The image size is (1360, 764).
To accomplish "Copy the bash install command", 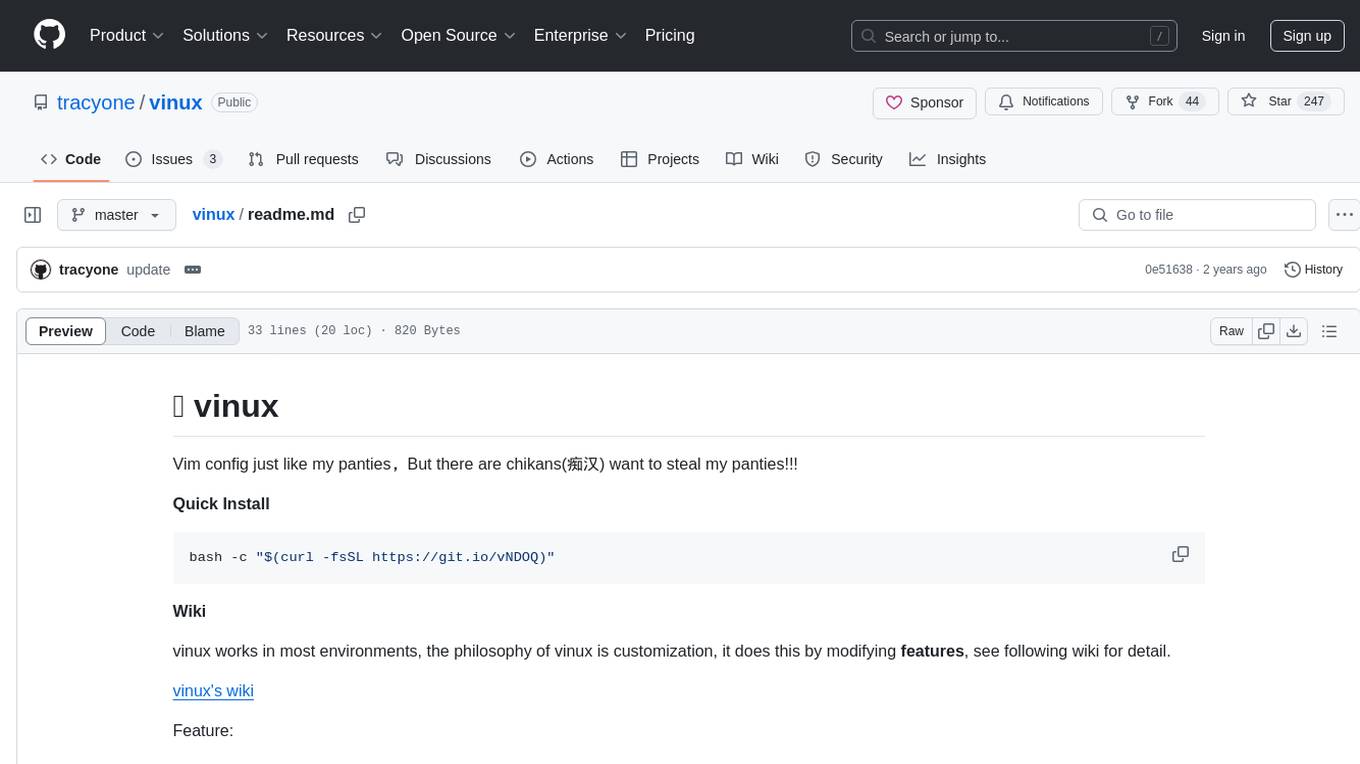I will point(1180,554).
